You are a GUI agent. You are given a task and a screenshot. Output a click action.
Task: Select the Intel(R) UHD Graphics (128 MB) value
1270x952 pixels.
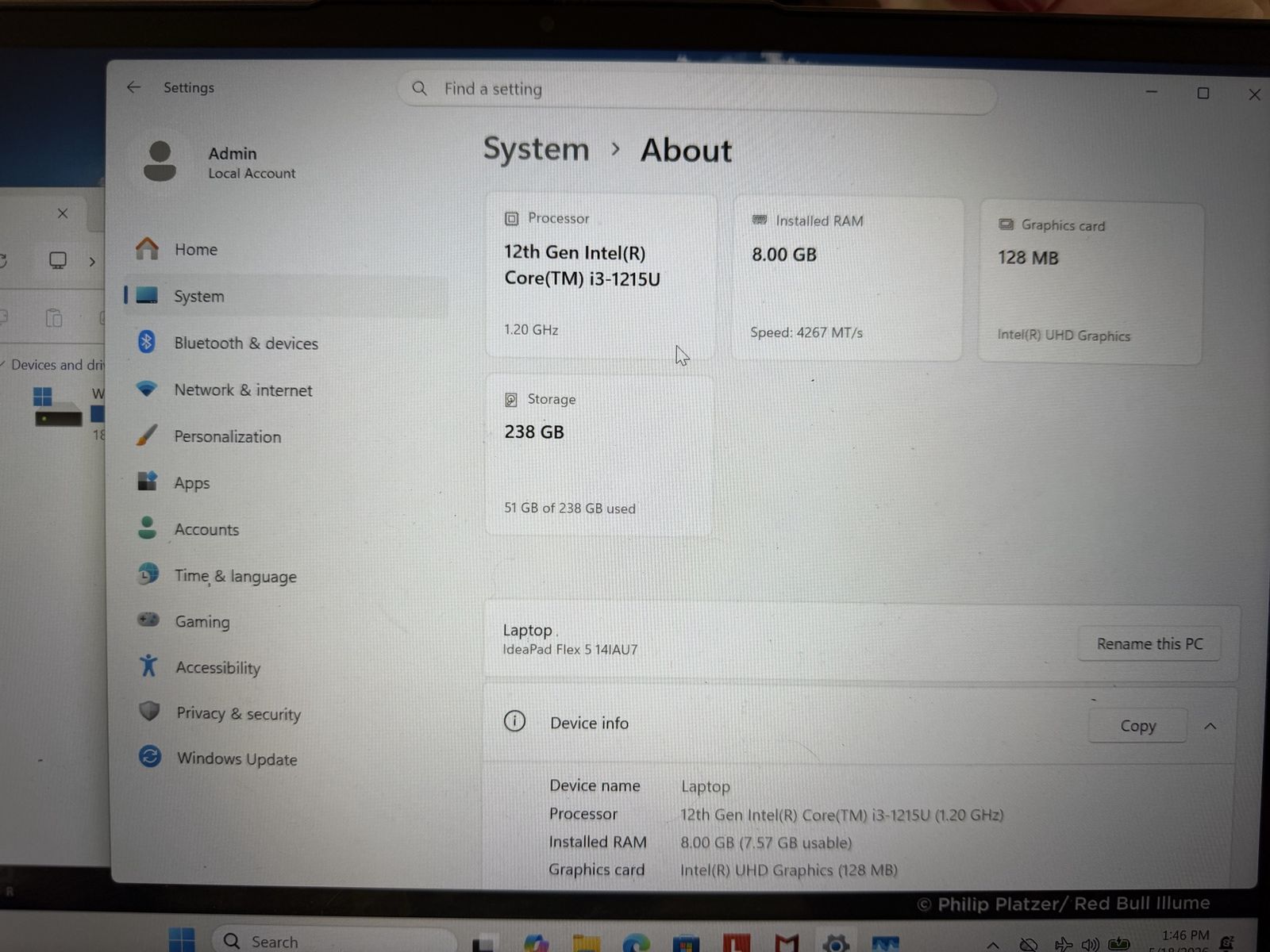789,870
